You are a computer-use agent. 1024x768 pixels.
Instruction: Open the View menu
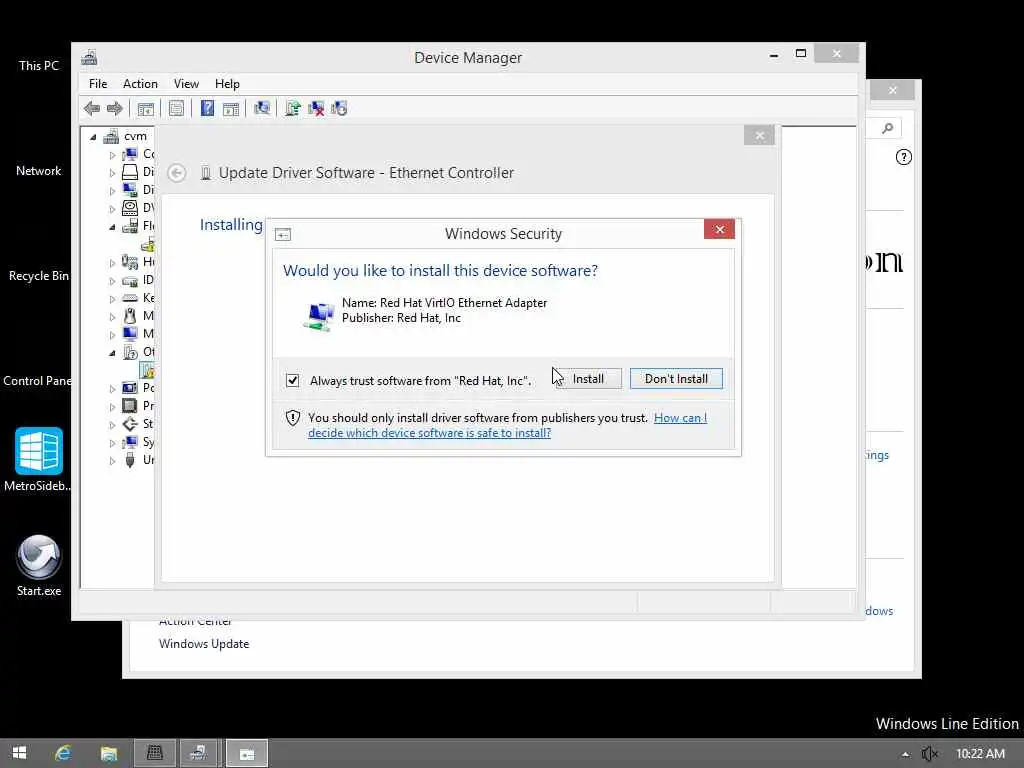point(186,84)
